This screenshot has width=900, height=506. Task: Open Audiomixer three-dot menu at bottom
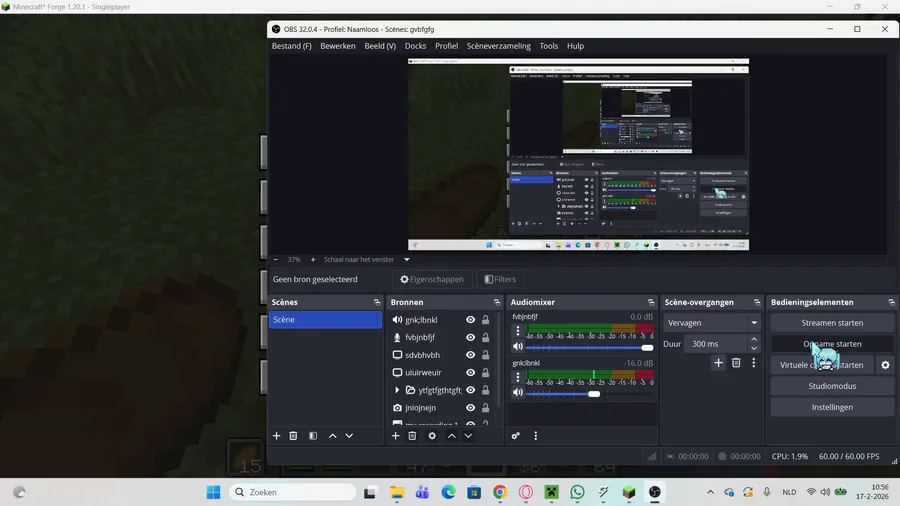point(536,436)
